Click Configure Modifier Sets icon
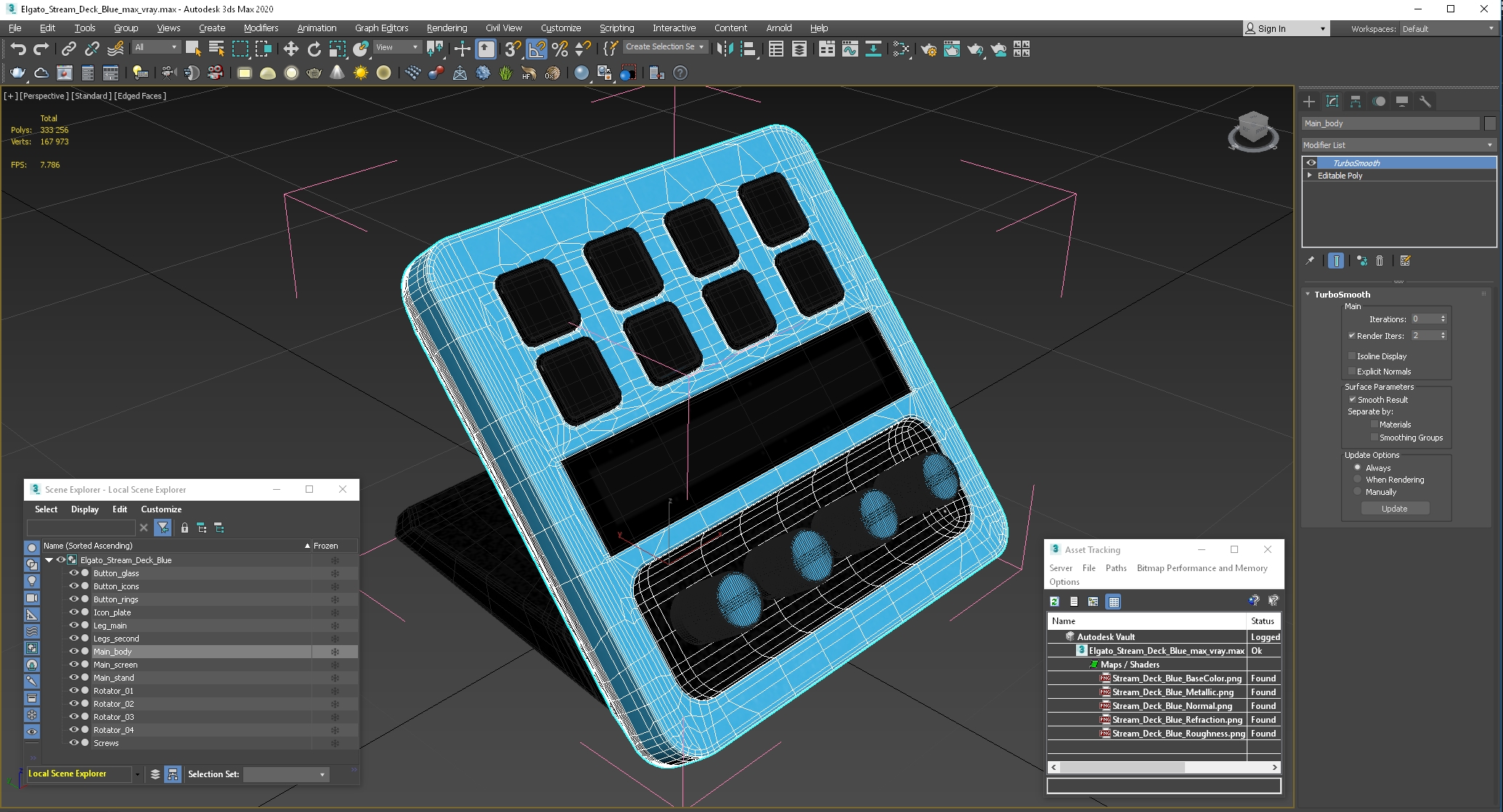1503x812 pixels. pyautogui.click(x=1405, y=261)
